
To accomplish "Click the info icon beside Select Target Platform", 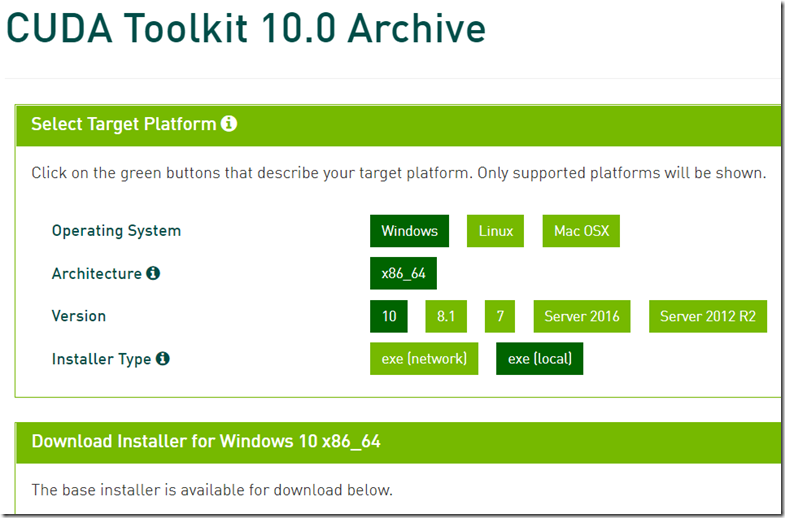I will click(x=229, y=123).
